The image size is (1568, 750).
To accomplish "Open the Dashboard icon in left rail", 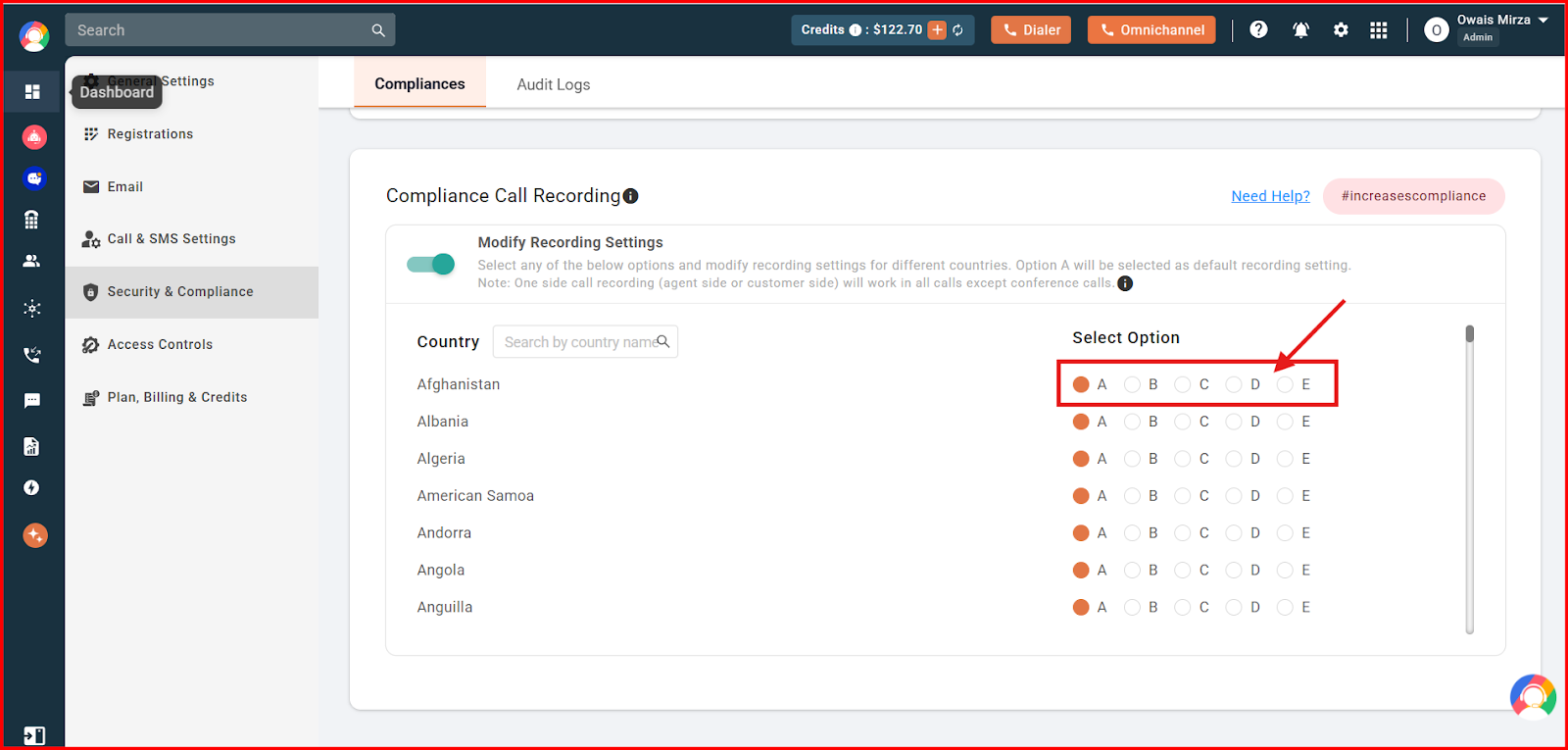I will [32, 91].
